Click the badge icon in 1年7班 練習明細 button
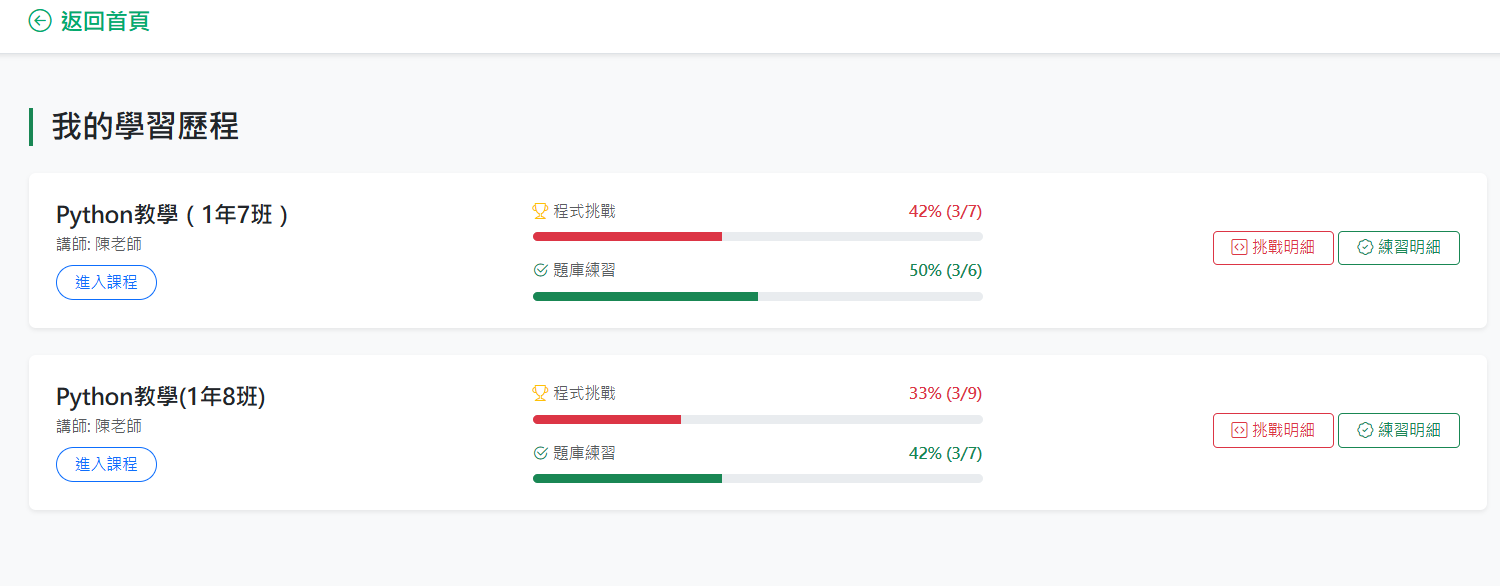The image size is (1500, 586). [x=1365, y=248]
